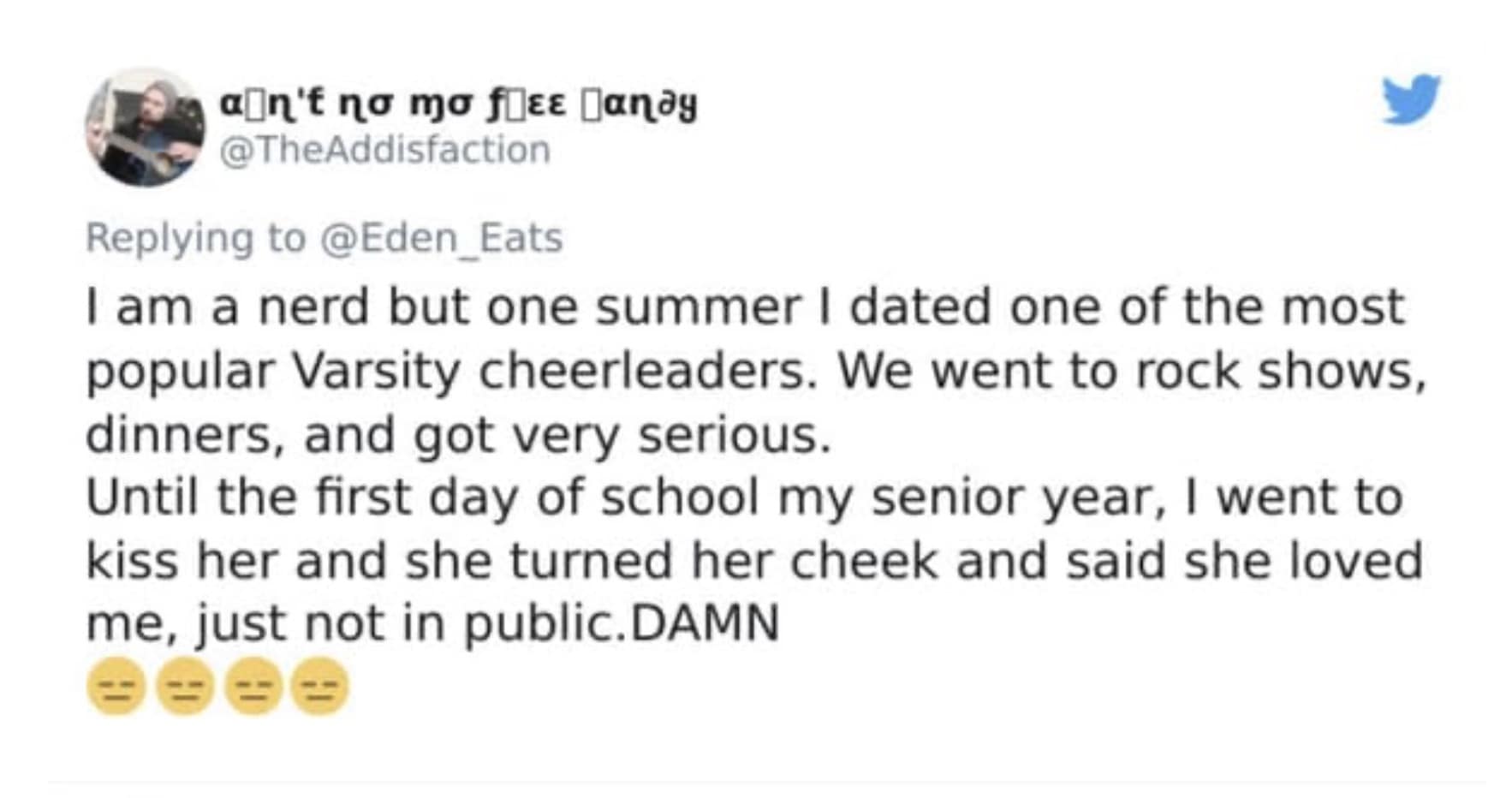Click the line "dinners, and got very serious."

point(458,434)
